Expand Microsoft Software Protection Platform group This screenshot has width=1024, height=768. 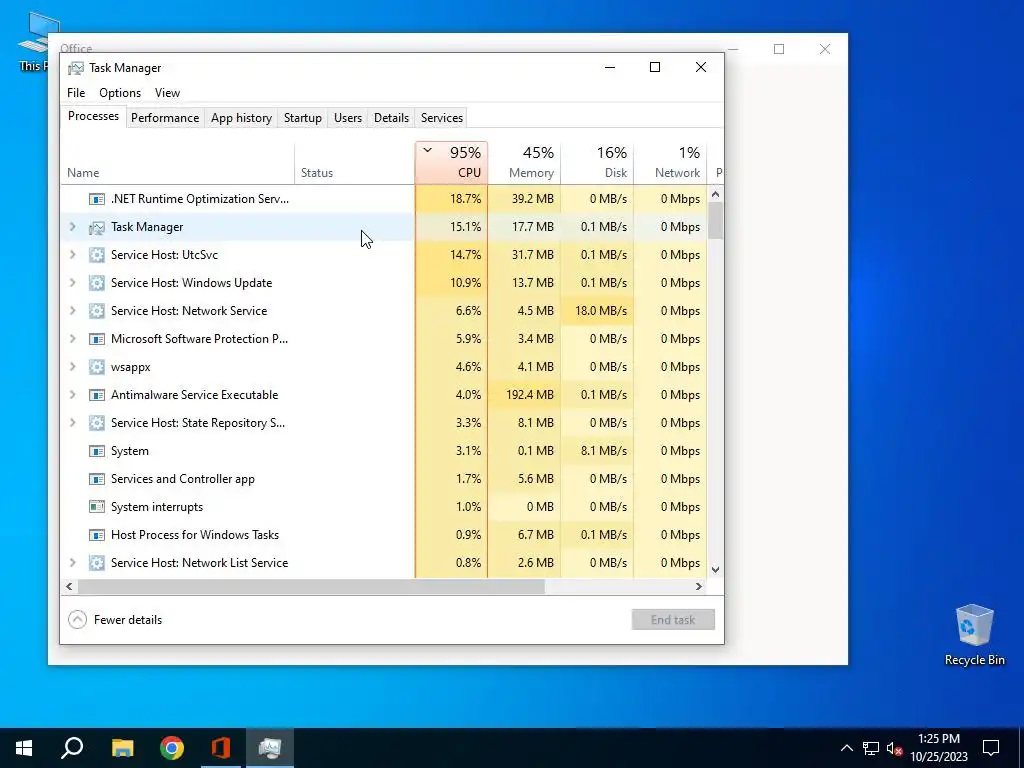point(72,339)
